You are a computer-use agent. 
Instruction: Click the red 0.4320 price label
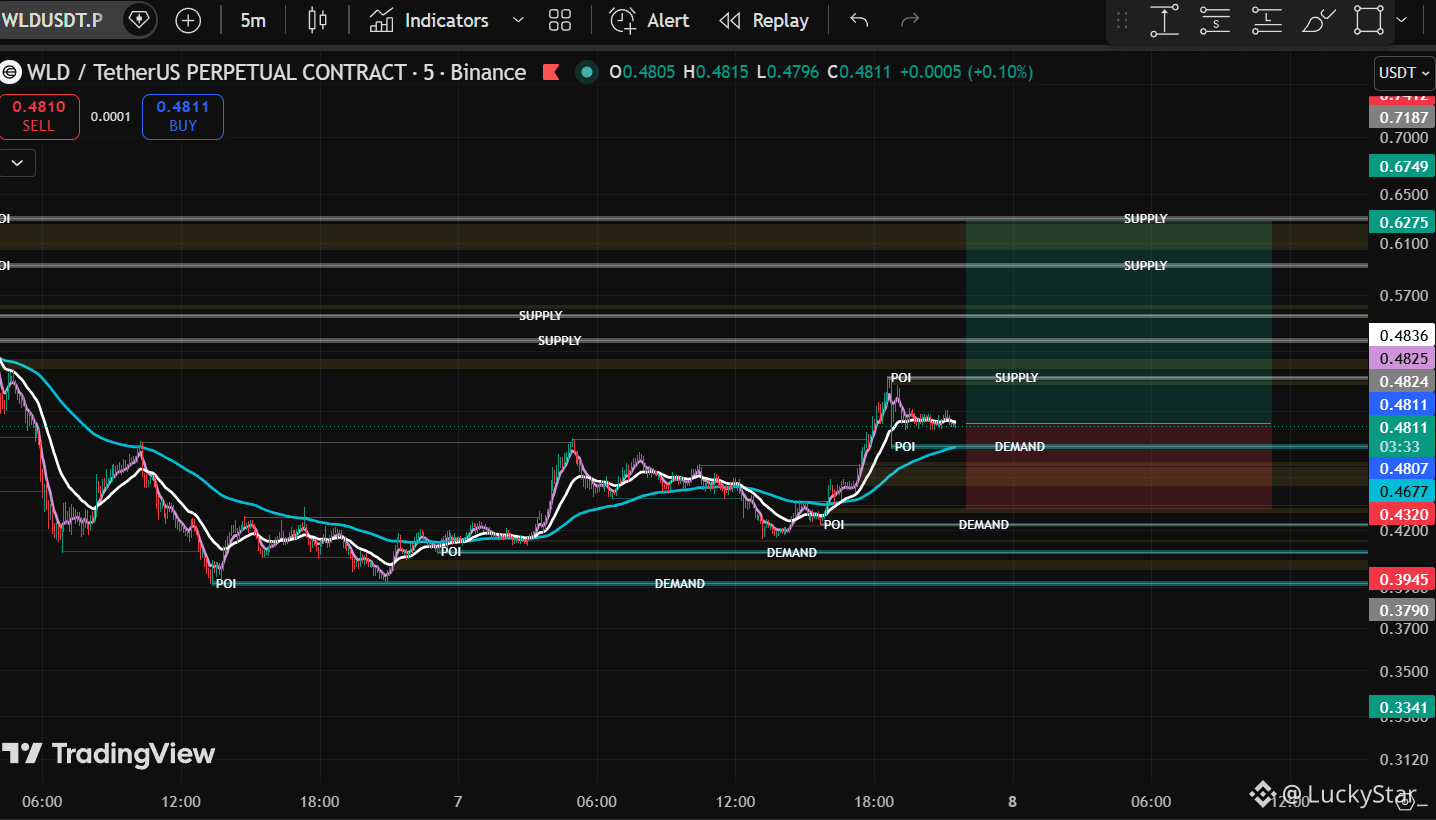(x=1402, y=514)
